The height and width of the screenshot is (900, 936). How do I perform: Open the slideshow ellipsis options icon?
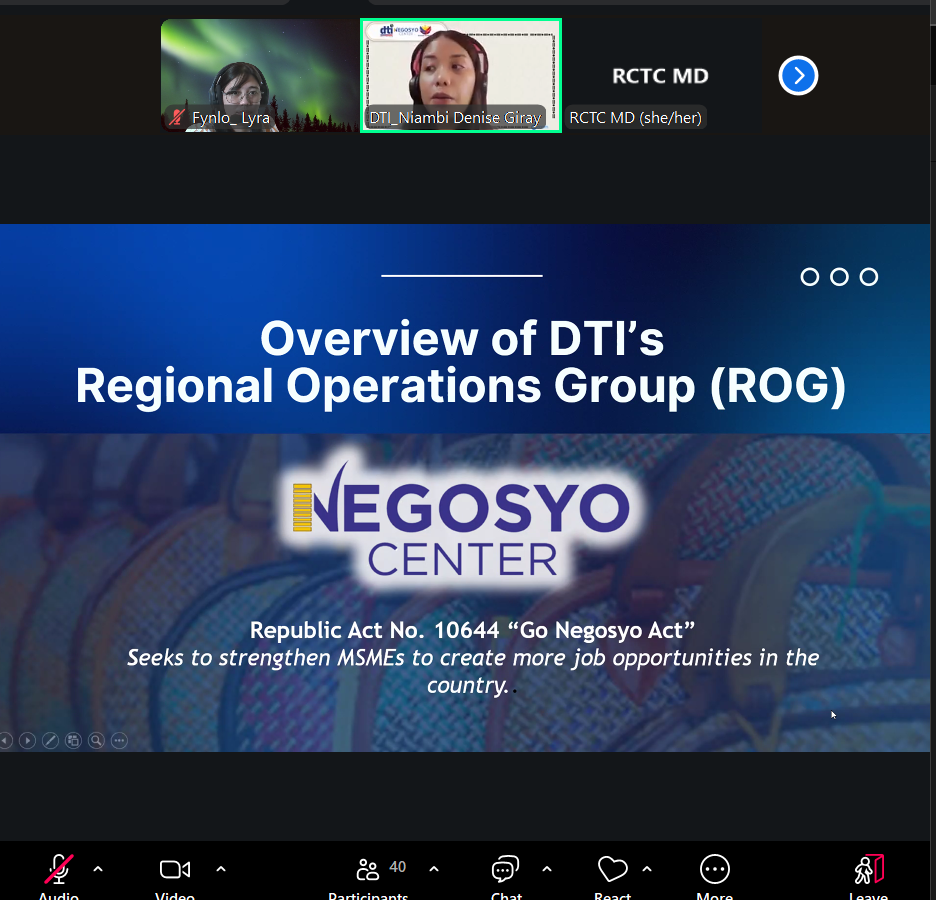click(x=119, y=740)
